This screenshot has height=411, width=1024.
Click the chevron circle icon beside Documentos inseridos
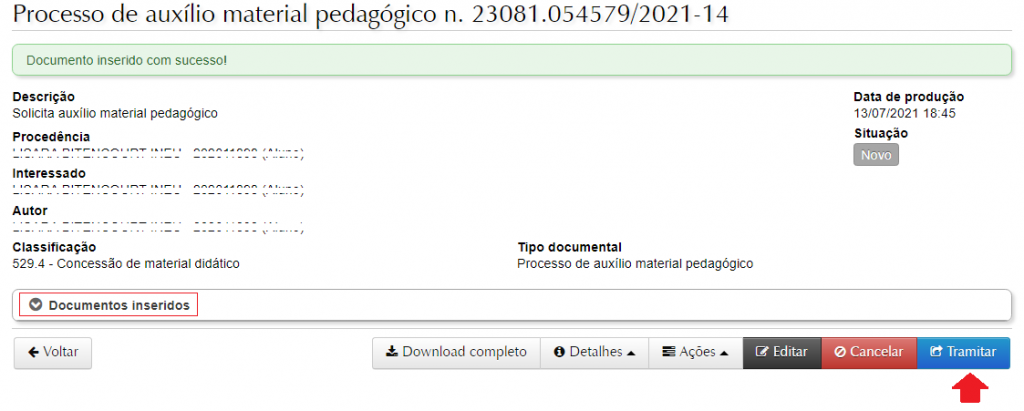(36, 305)
